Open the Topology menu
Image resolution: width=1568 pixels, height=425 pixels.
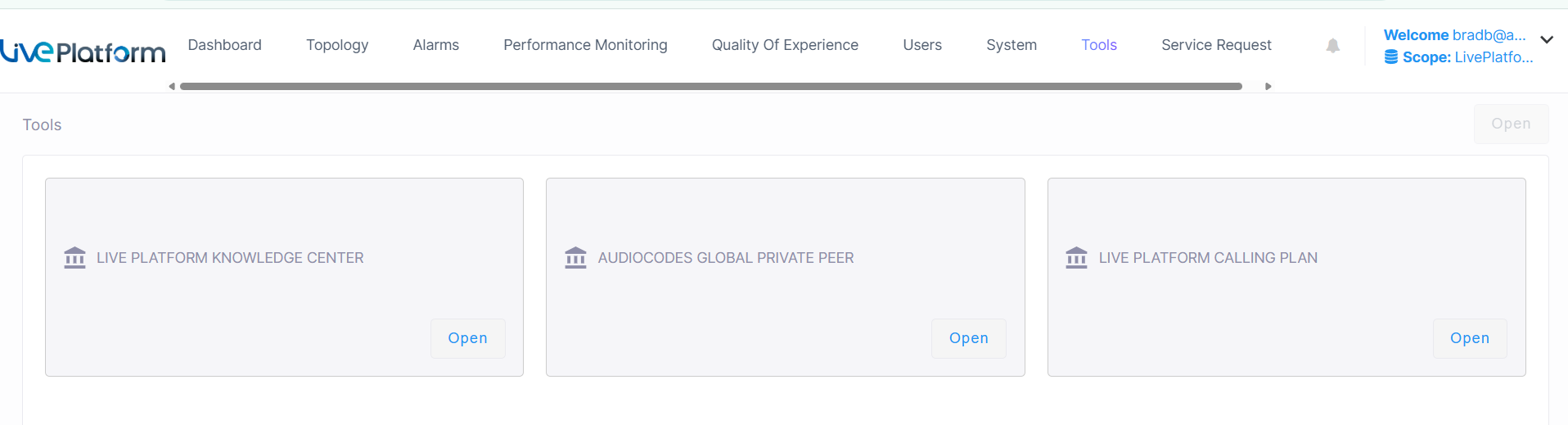tap(337, 45)
